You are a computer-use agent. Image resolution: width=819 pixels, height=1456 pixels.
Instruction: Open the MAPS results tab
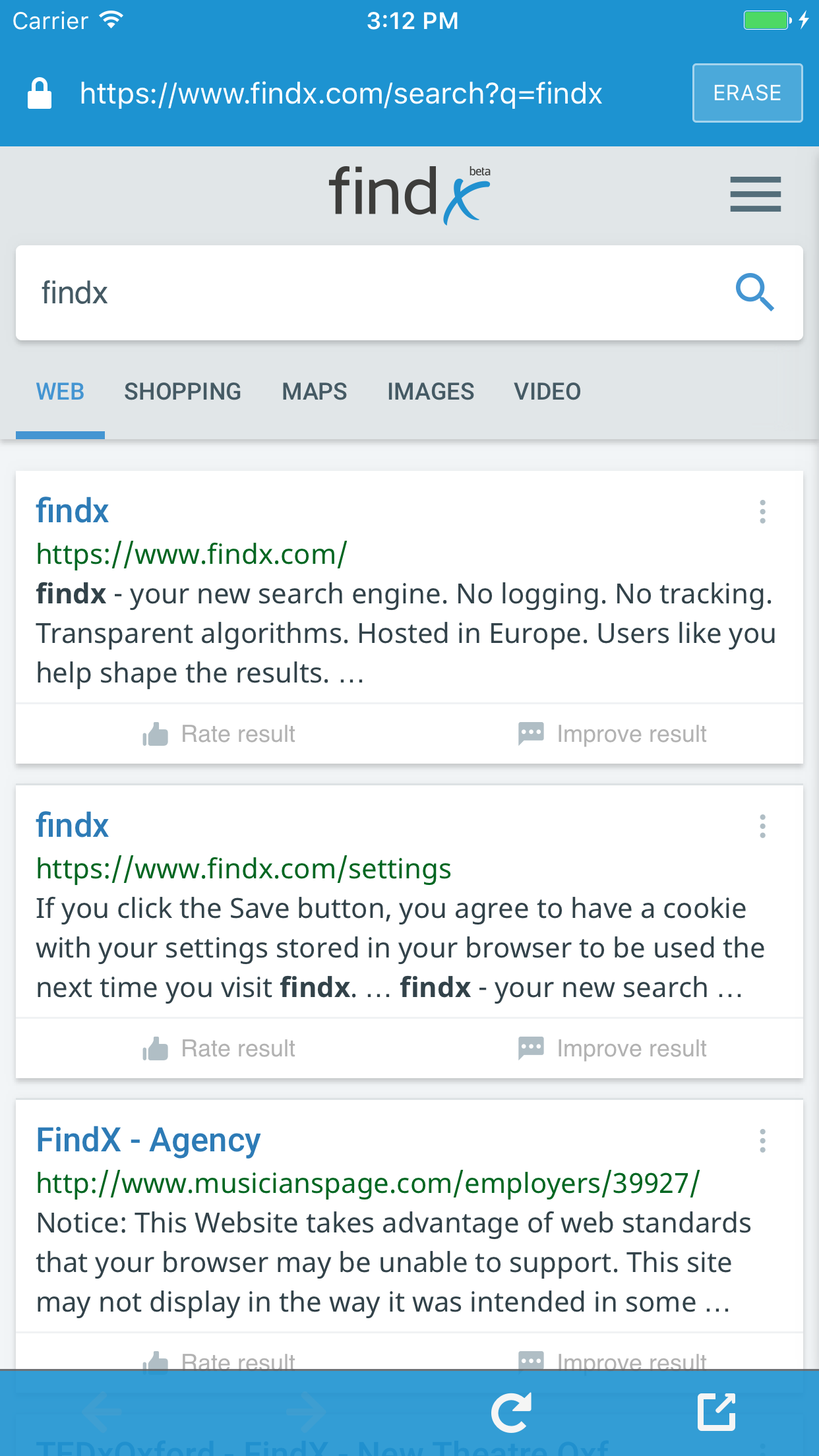click(314, 391)
